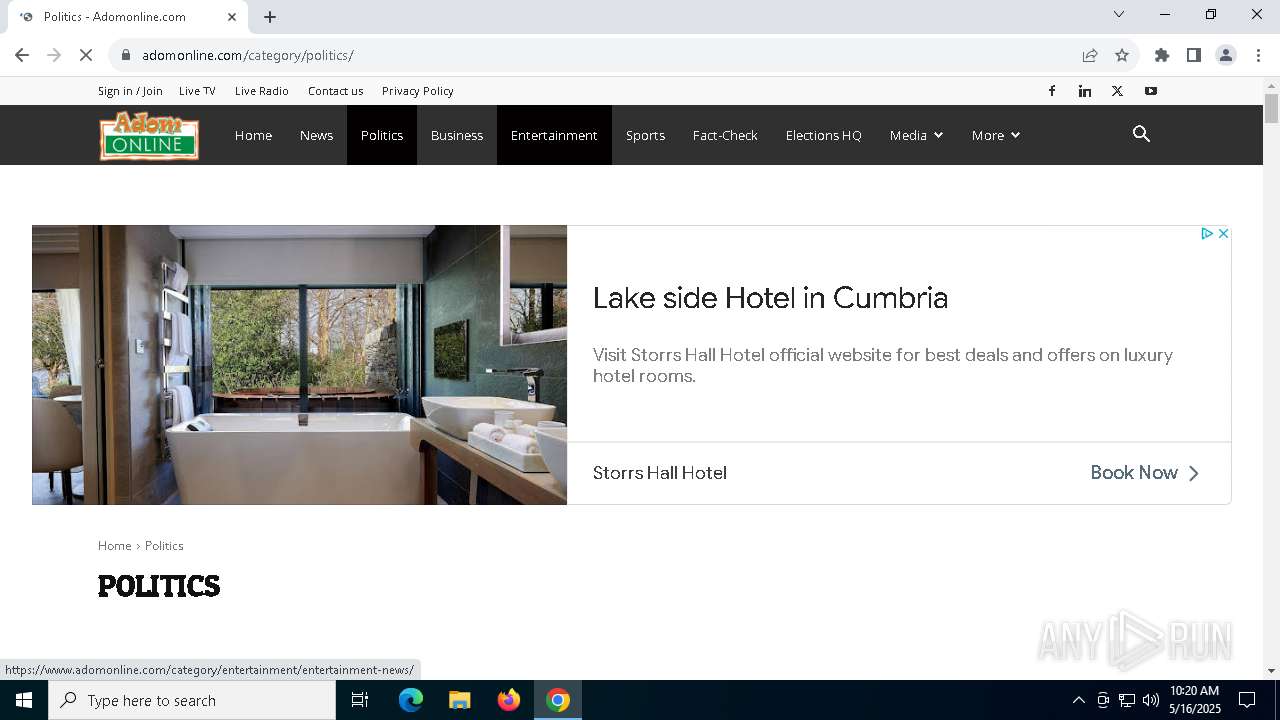Select the Politics nav item

(x=382, y=135)
